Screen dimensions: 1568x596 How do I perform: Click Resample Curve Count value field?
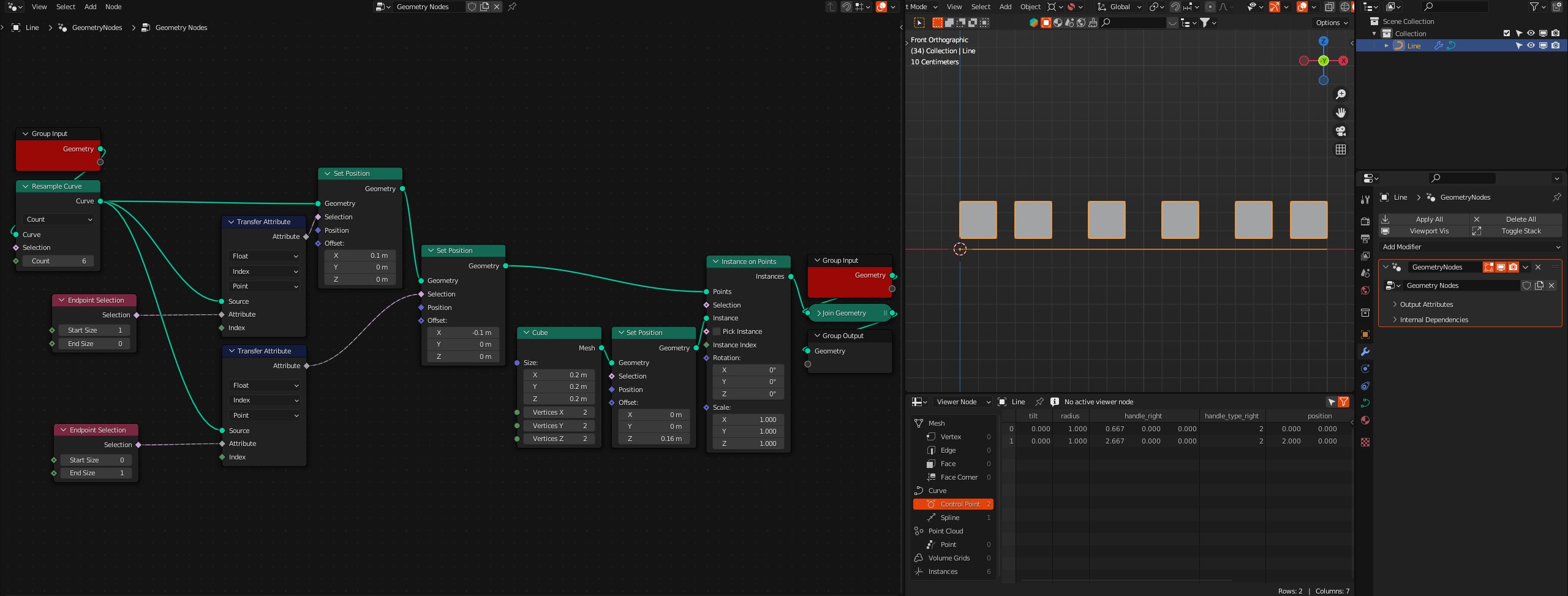tap(59, 261)
